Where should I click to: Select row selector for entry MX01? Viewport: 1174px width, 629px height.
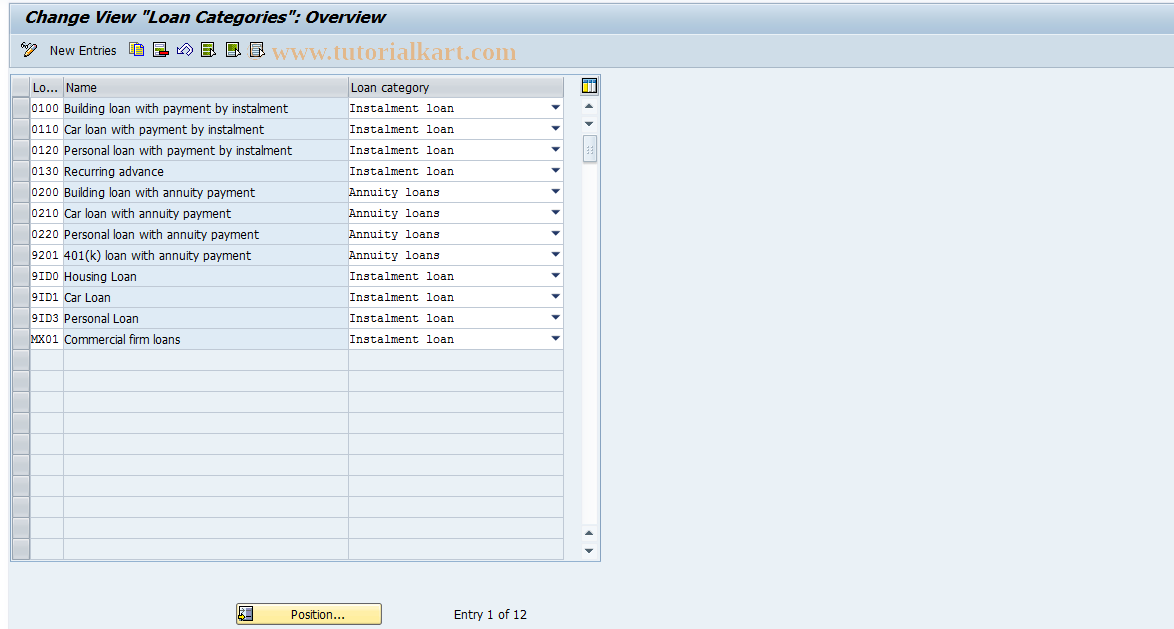point(21,338)
